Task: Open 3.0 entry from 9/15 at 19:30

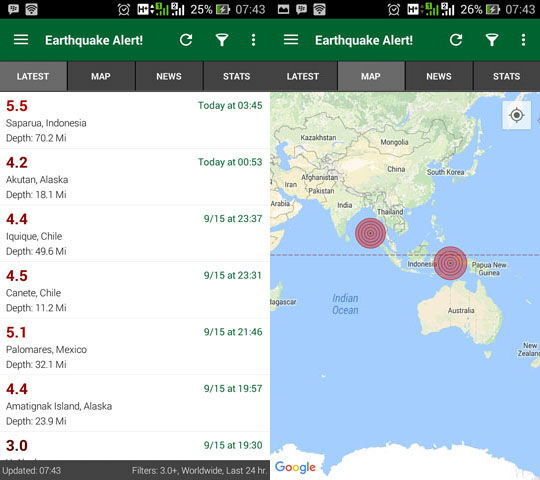Action: [135, 446]
